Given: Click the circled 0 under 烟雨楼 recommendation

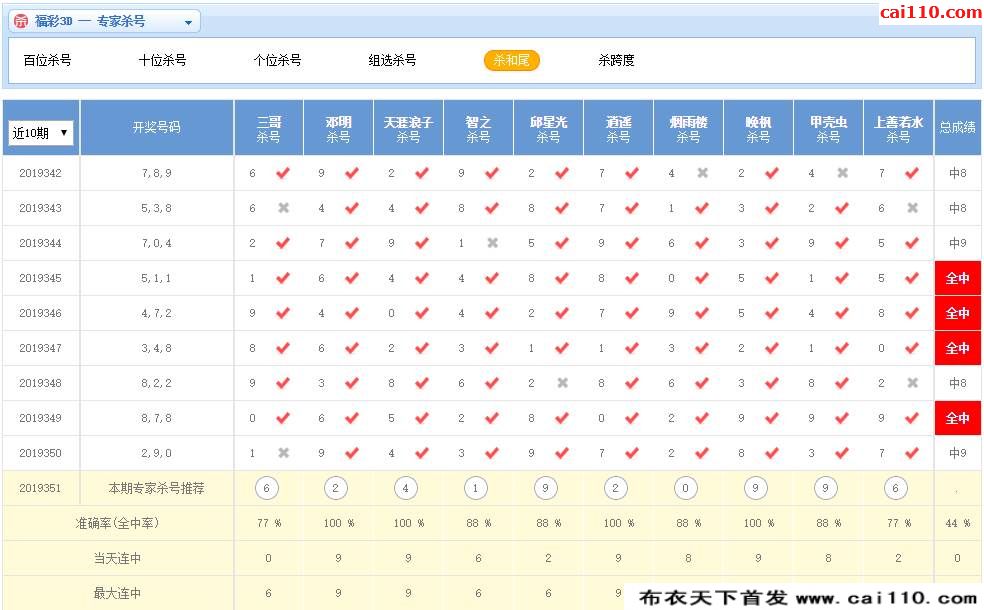Looking at the screenshot, I should (685, 488).
